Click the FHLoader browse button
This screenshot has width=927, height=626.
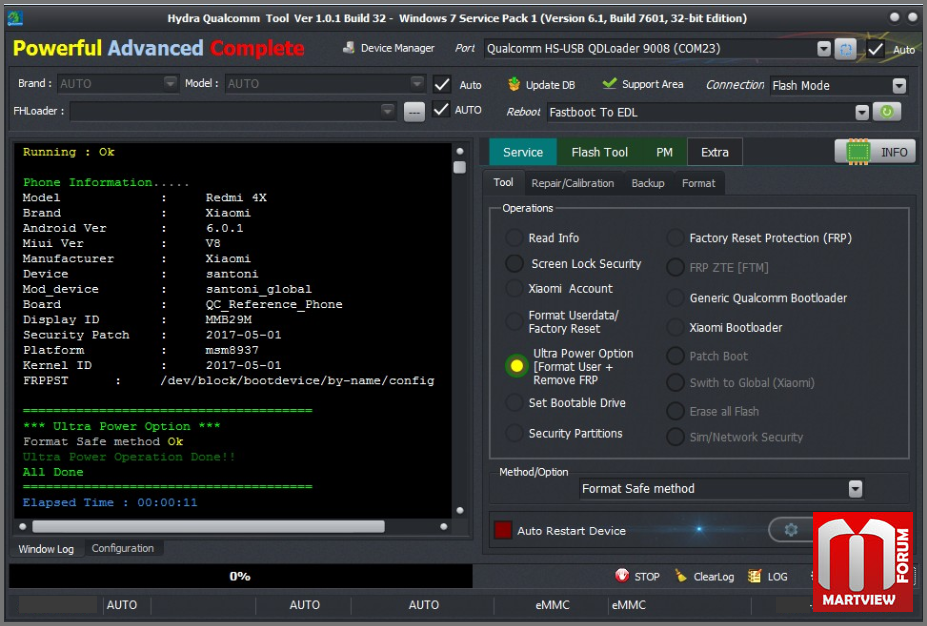click(x=414, y=112)
